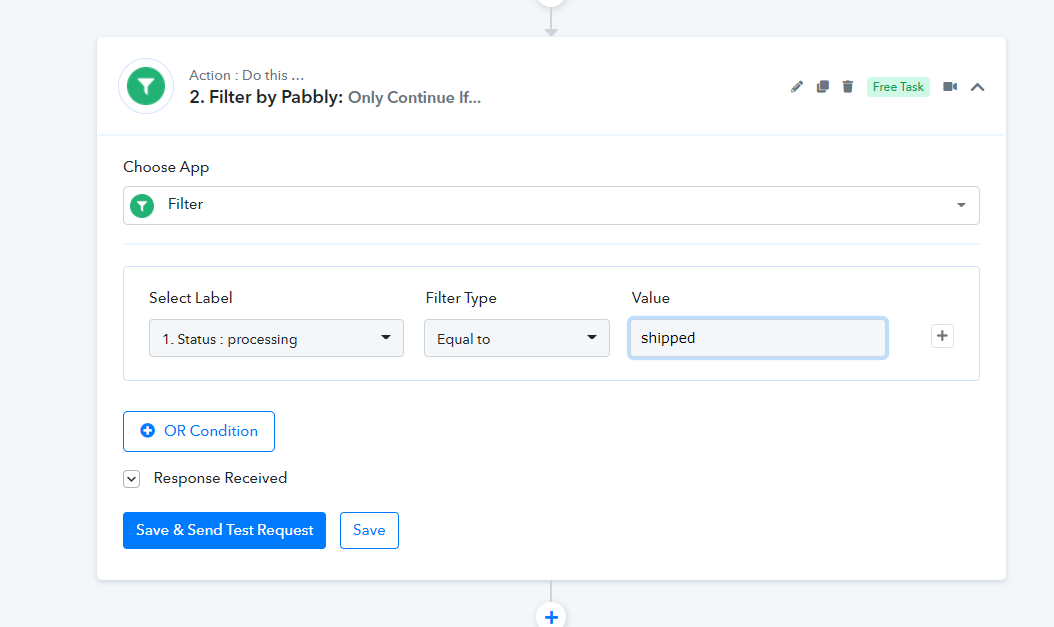Open the video tutorial camera icon
The width and height of the screenshot is (1054, 627).
tap(950, 87)
